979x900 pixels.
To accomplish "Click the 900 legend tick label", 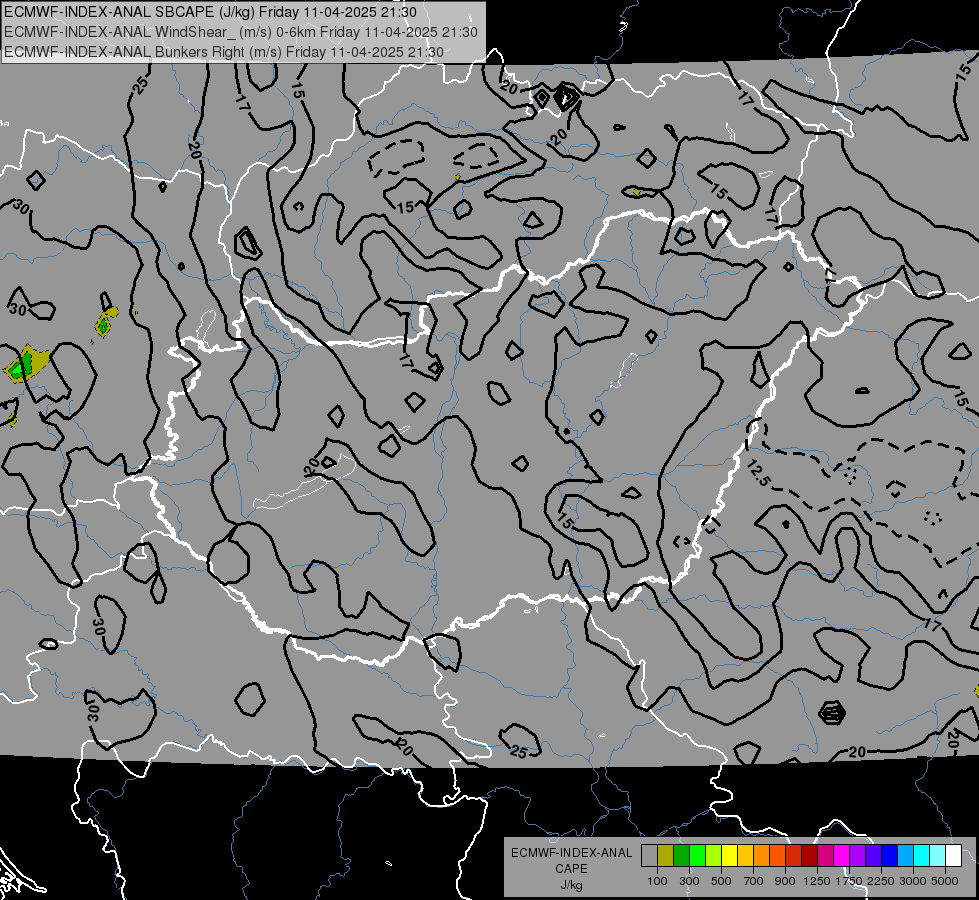I will coord(785,881).
